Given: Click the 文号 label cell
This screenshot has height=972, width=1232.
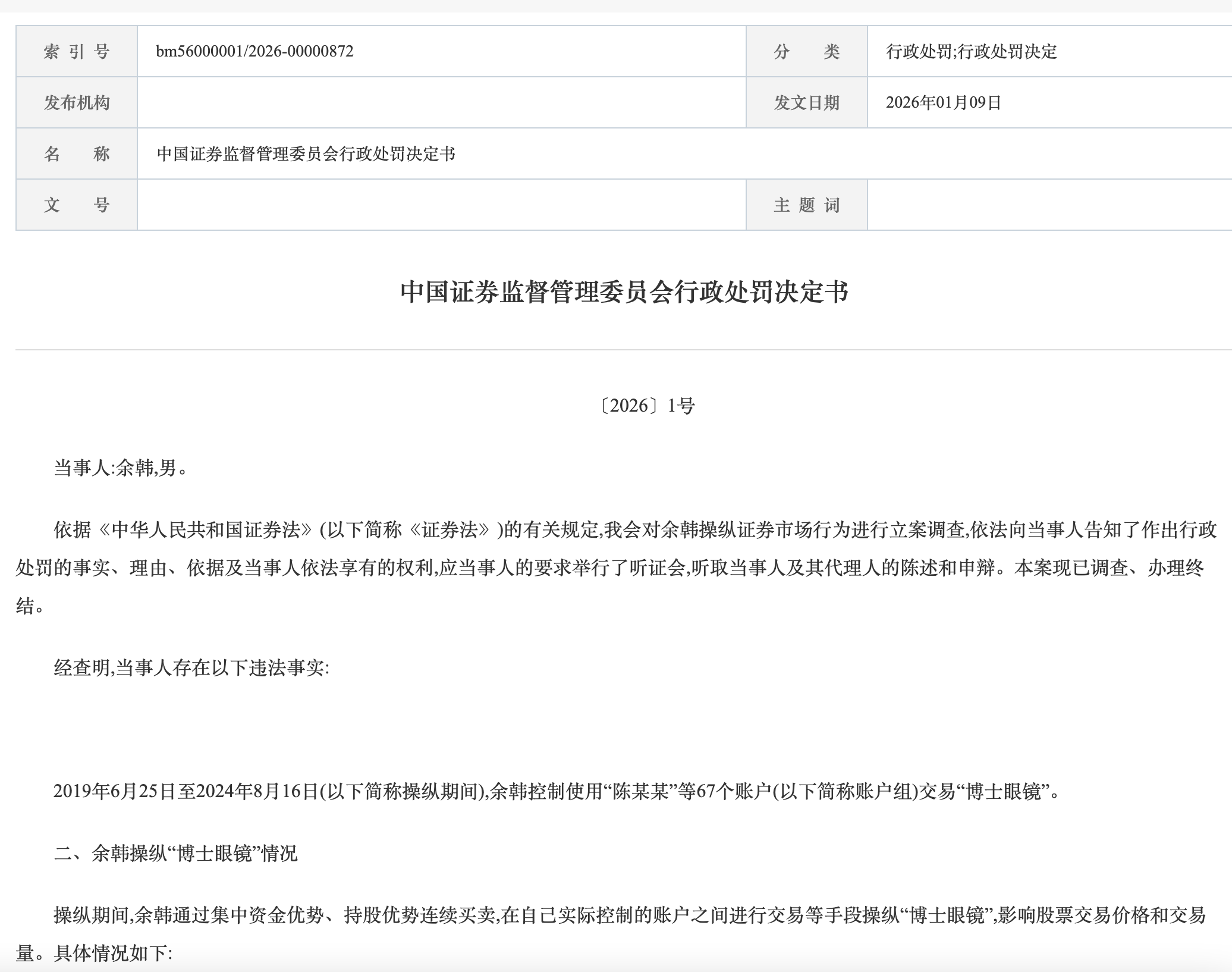Looking at the screenshot, I should click(x=77, y=205).
